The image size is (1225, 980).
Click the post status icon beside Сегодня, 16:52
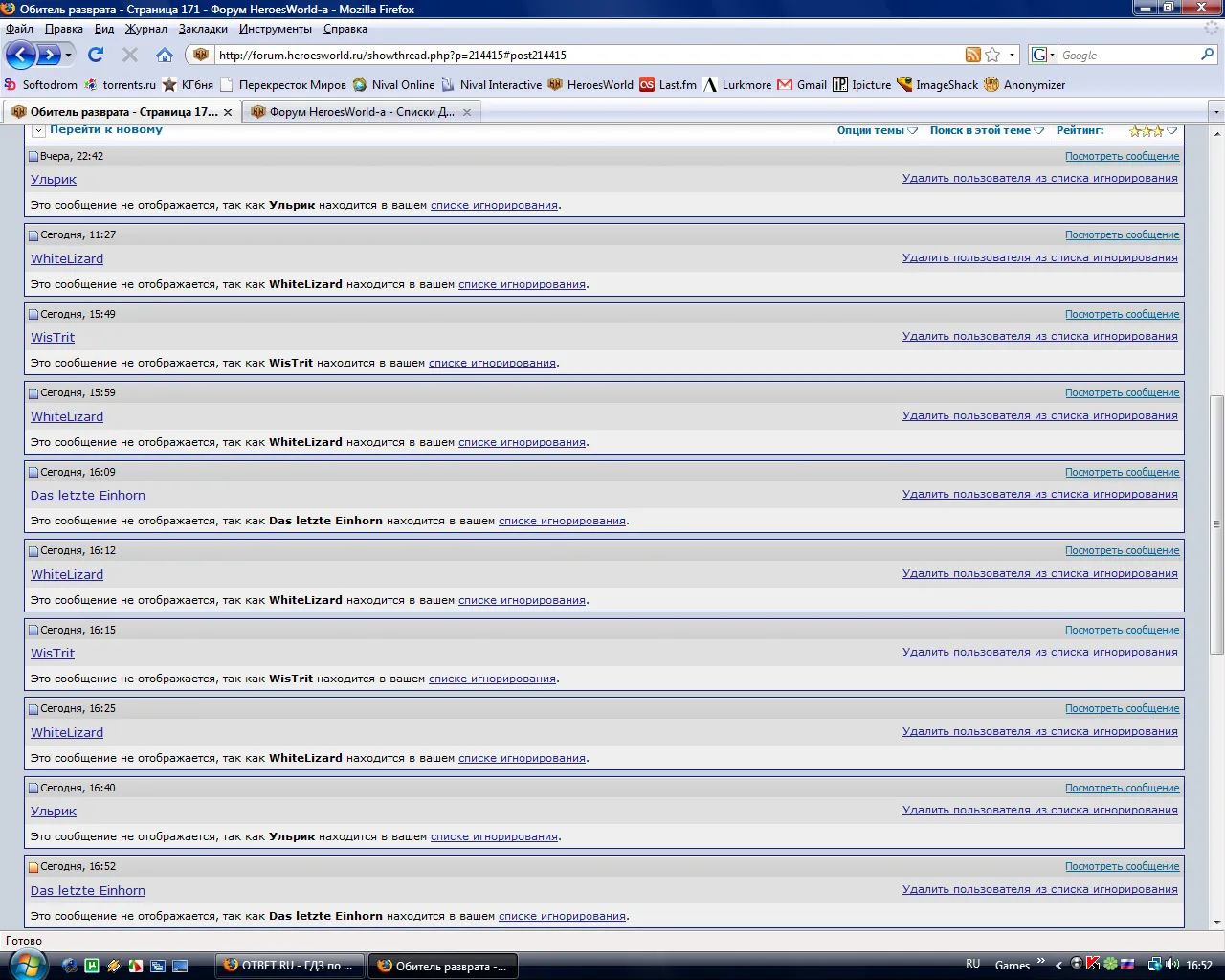coord(33,867)
